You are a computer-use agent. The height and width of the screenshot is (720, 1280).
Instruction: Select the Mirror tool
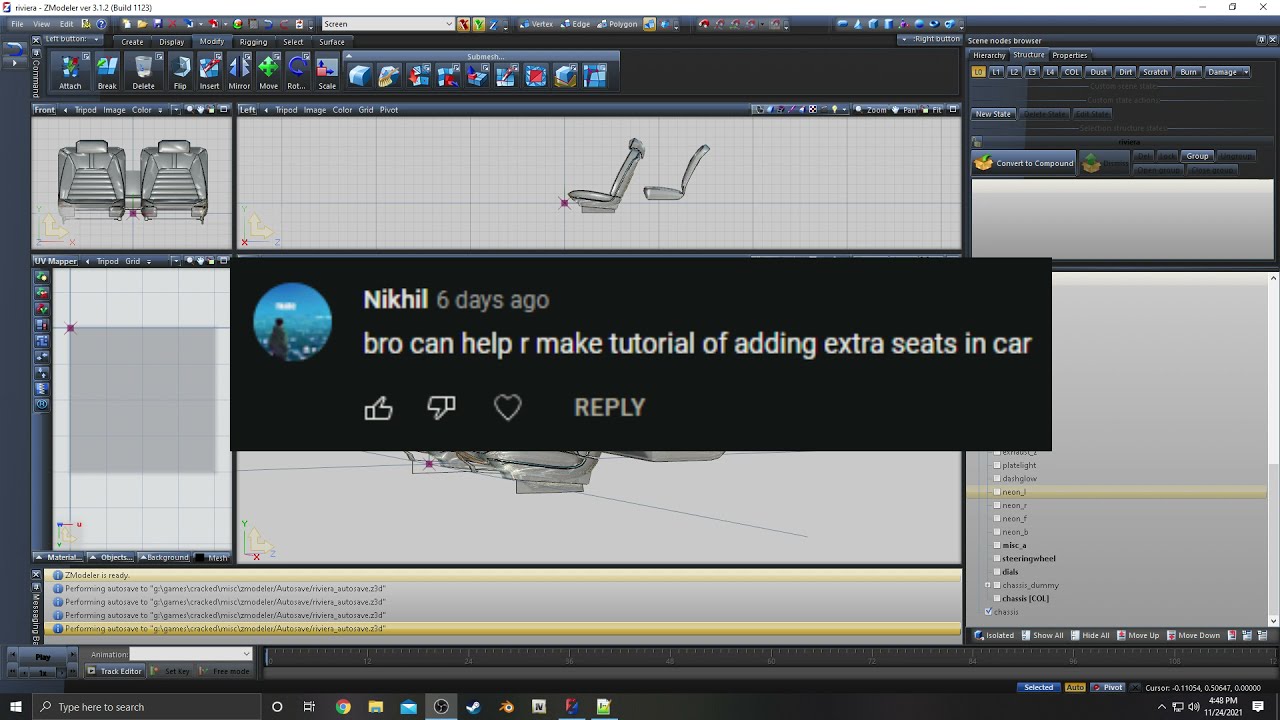[239, 73]
